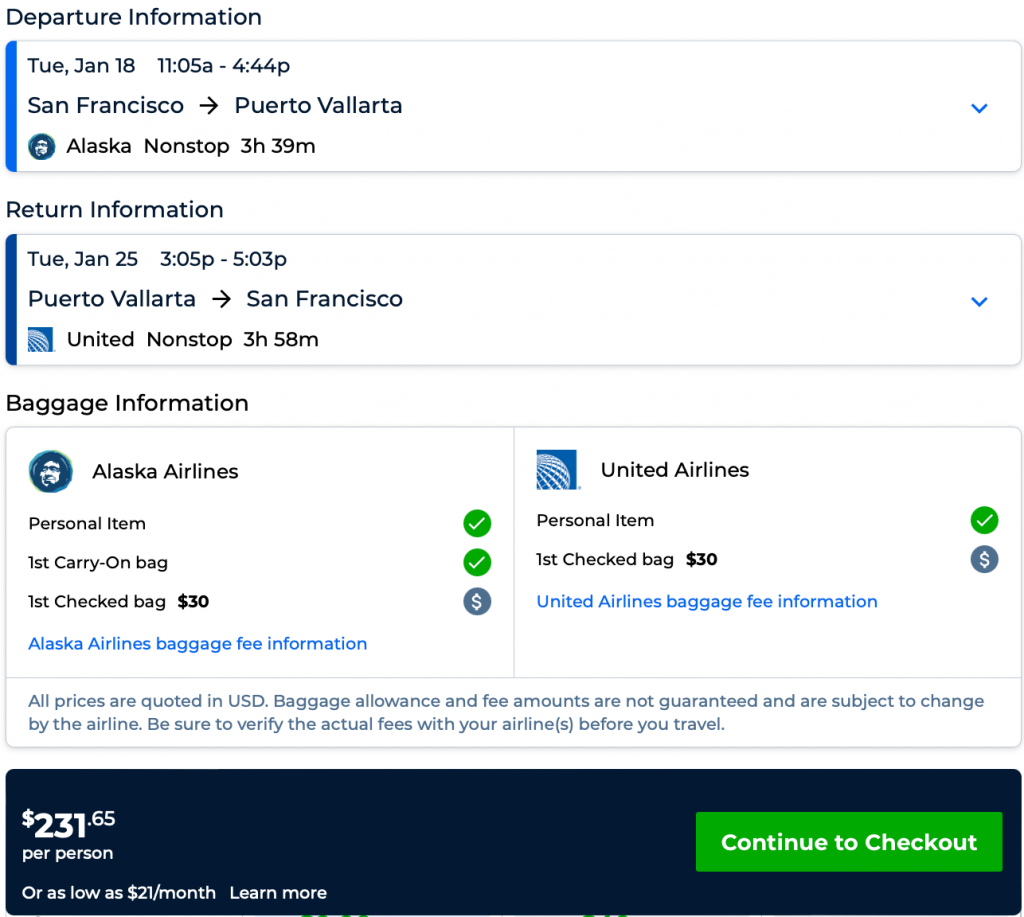Click green checkmark for Alaska Personal Item
This screenshot has height=917, width=1024.
[x=477, y=523]
